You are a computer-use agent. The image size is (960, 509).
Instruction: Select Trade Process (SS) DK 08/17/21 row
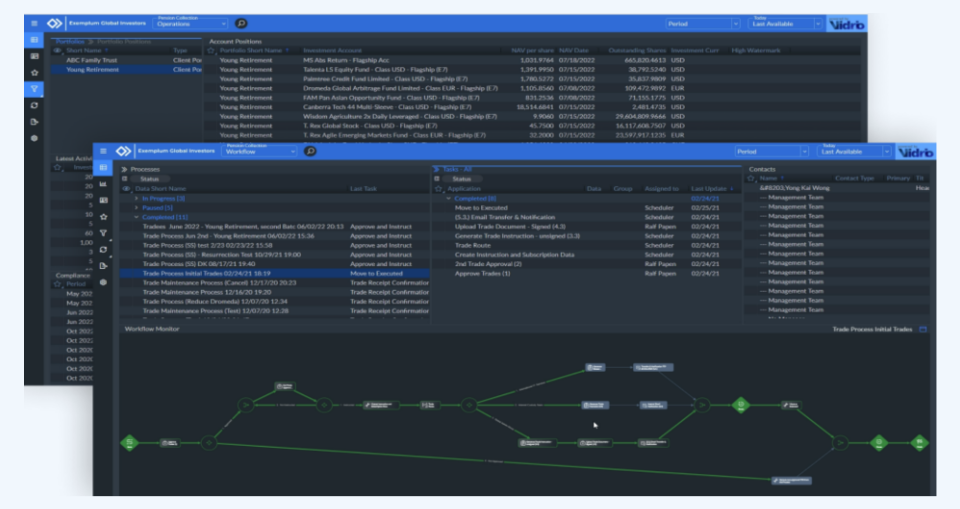point(275,264)
